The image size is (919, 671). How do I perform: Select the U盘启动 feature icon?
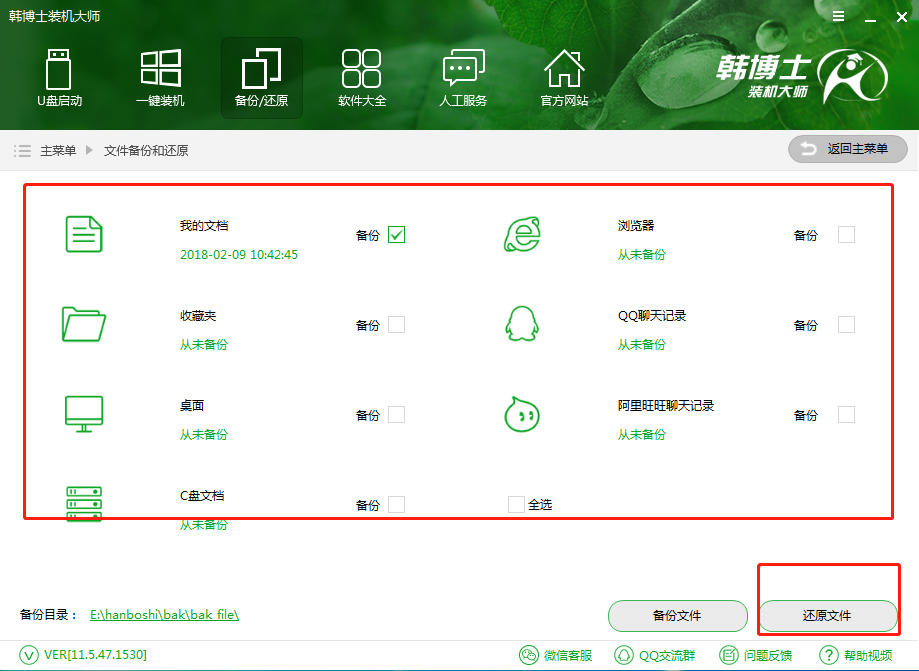click(59, 78)
